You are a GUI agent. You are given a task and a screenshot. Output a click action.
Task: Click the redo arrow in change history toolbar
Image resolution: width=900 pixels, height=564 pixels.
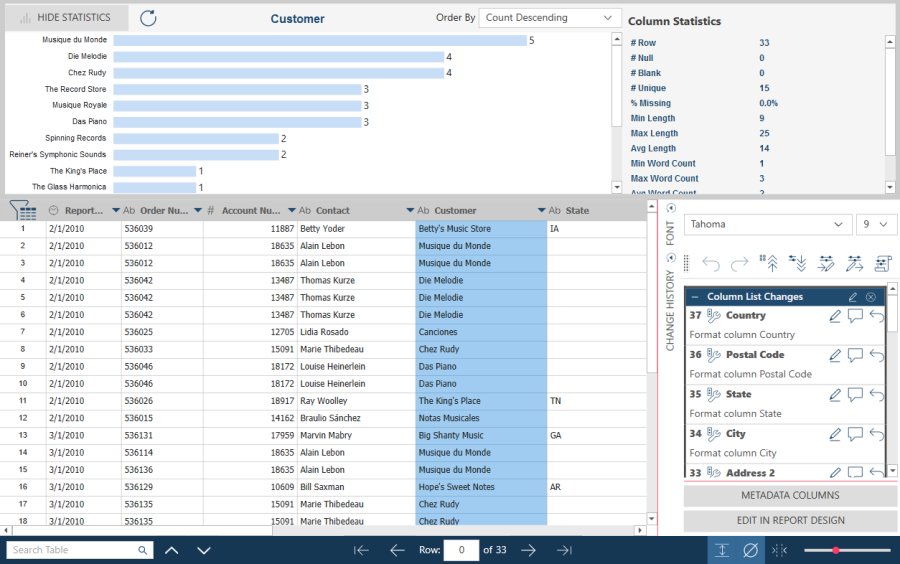[740, 264]
